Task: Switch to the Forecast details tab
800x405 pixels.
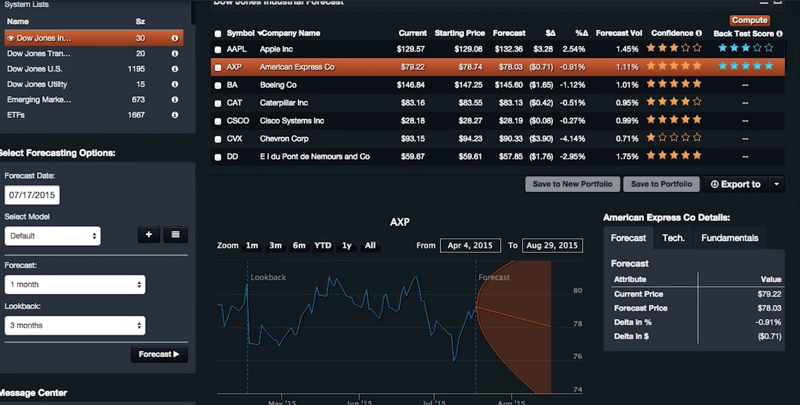Action: pyautogui.click(x=628, y=238)
